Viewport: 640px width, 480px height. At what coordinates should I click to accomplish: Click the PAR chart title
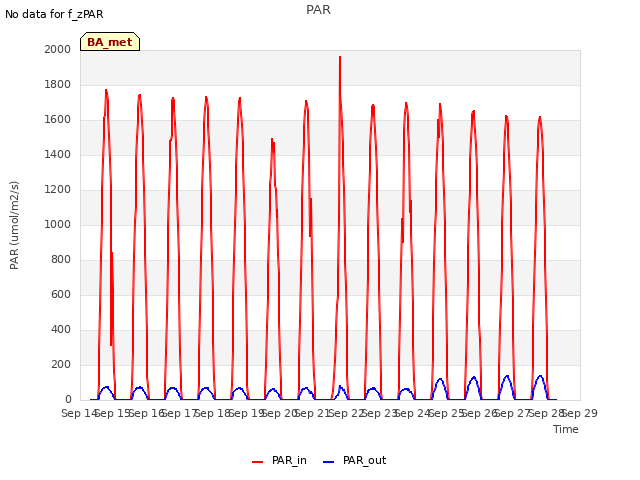pos(318,10)
